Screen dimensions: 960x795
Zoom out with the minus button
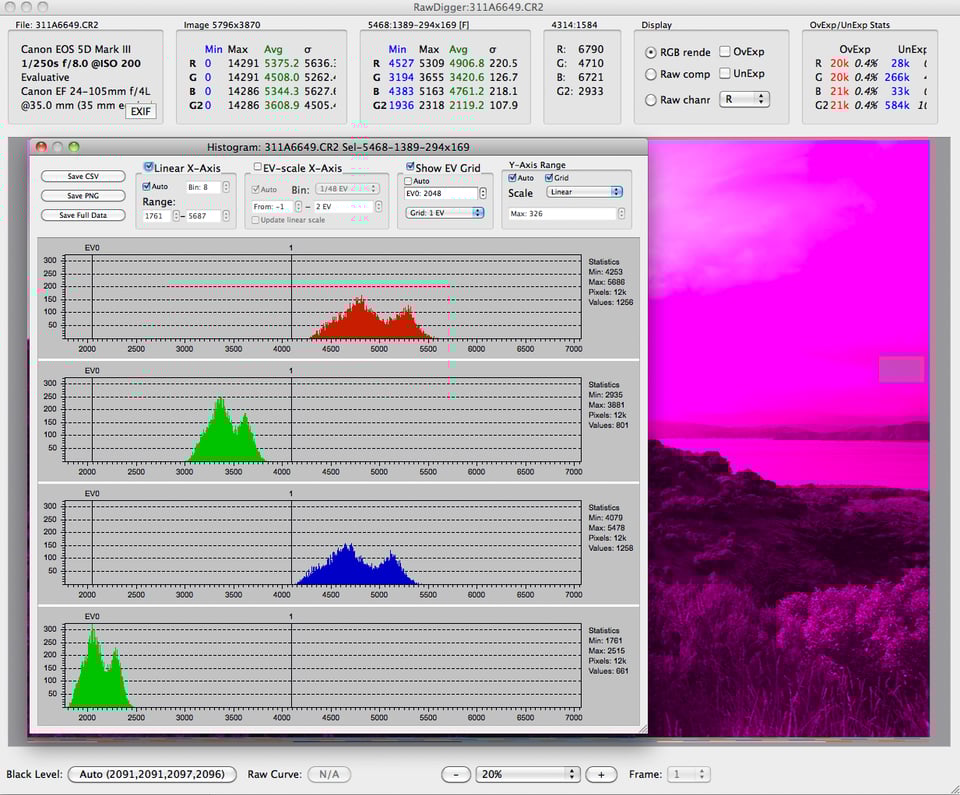tap(456, 774)
